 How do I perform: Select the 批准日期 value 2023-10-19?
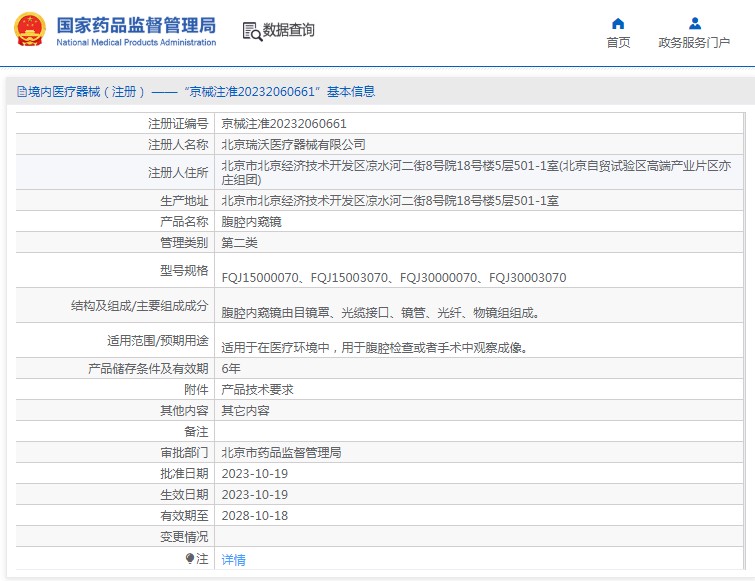[x=255, y=474]
